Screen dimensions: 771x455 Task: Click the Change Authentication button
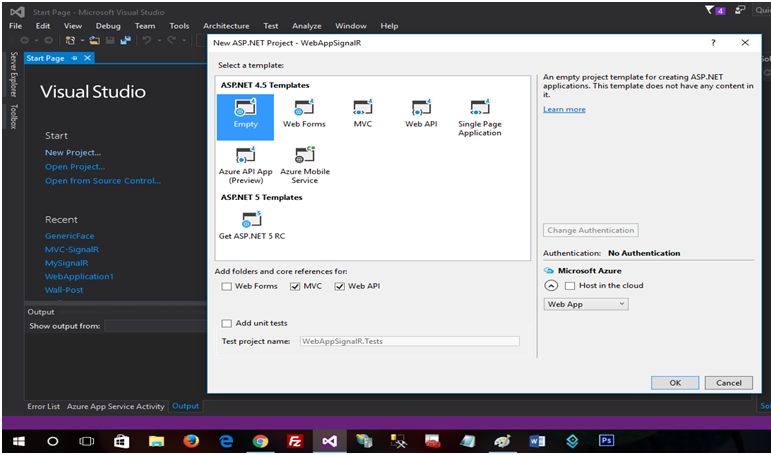coord(591,230)
